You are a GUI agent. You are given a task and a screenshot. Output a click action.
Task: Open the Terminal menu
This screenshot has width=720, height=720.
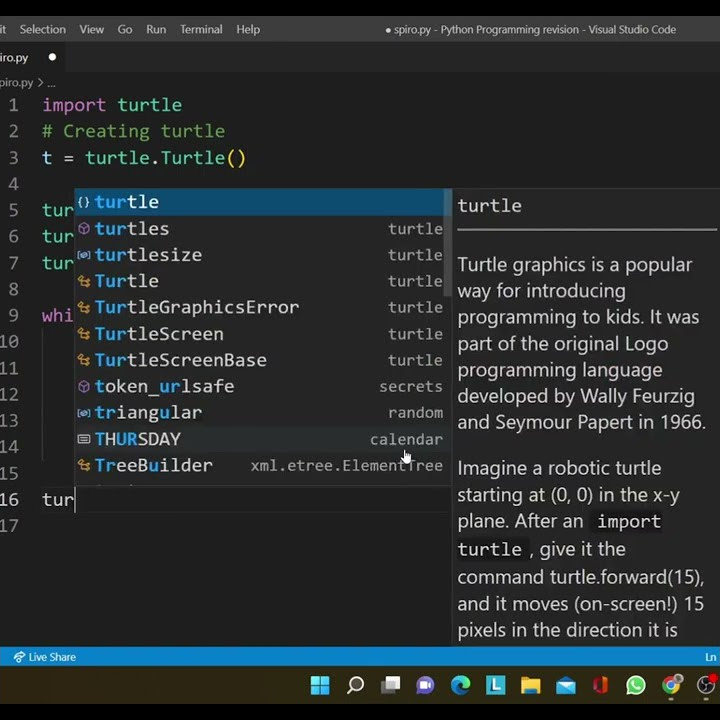click(201, 29)
